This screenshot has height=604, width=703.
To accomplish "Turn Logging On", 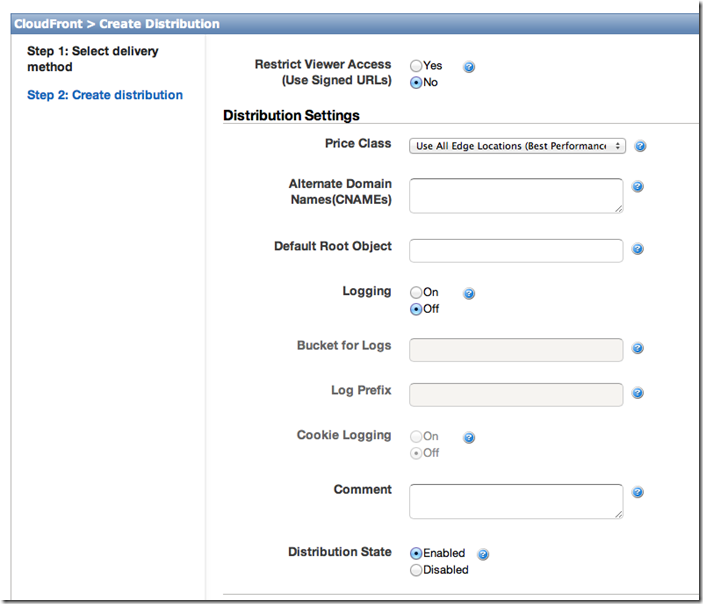I will click(x=416, y=292).
